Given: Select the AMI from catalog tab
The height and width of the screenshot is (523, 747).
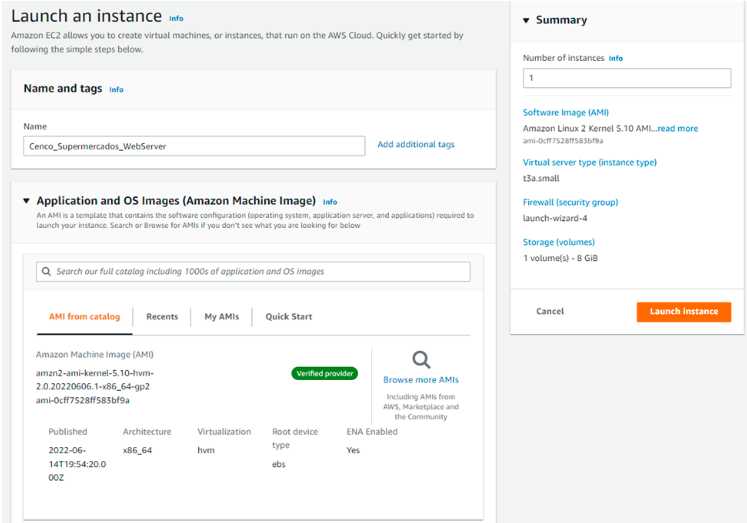Looking at the screenshot, I should pyautogui.click(x=84, y=317).
